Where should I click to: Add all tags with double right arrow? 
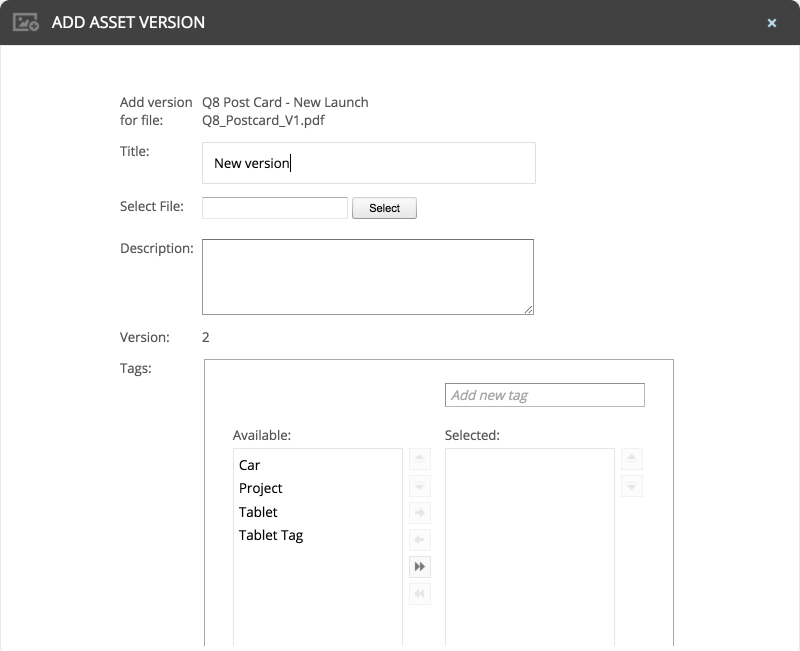(420, 567)
